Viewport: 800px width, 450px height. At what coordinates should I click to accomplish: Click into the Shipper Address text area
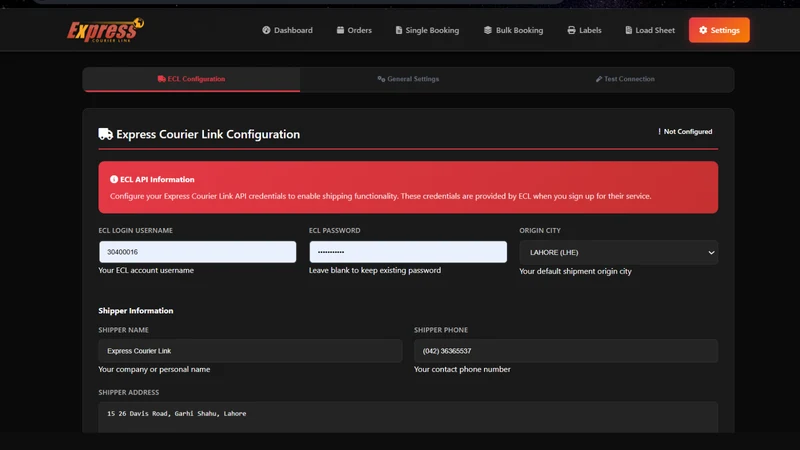(x=408, y=417)
